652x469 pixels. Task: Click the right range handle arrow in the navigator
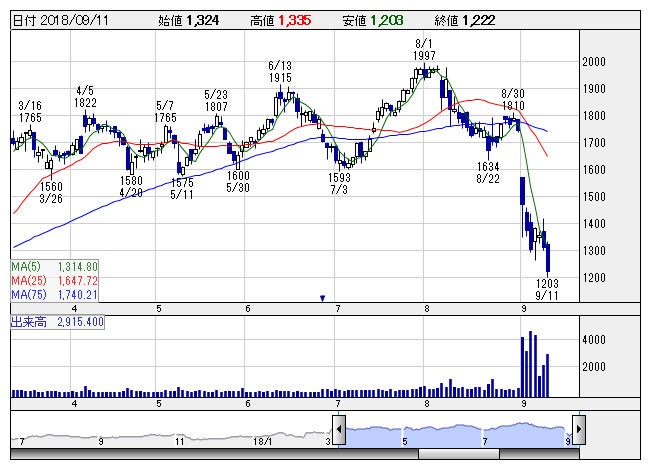579,429
